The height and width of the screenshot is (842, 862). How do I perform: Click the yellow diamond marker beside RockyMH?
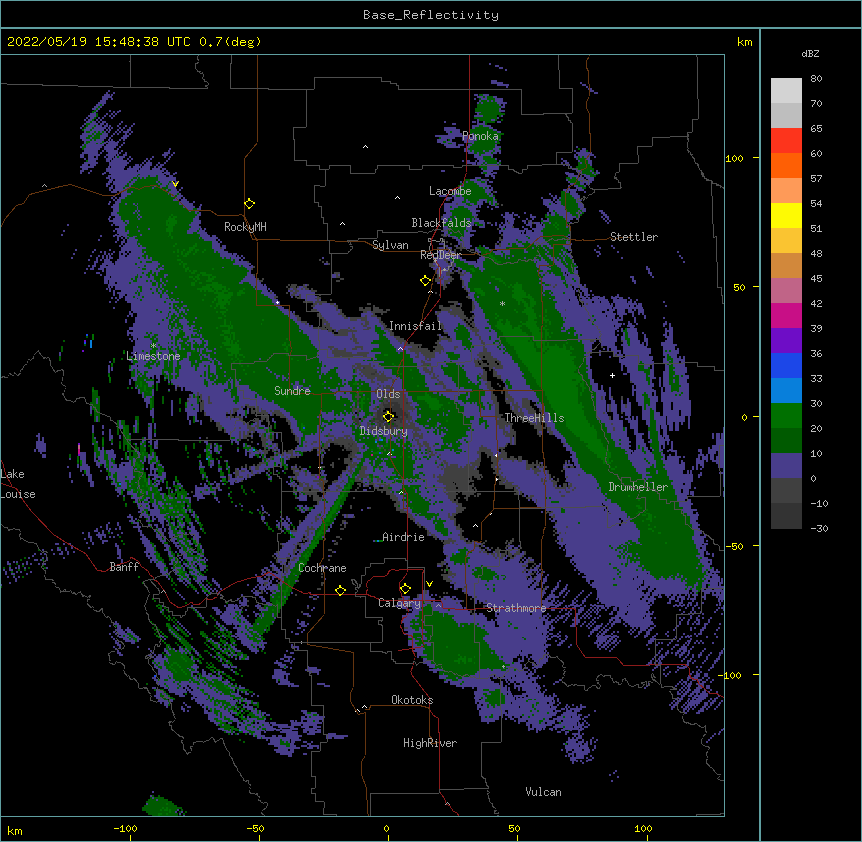pos(250,203)
